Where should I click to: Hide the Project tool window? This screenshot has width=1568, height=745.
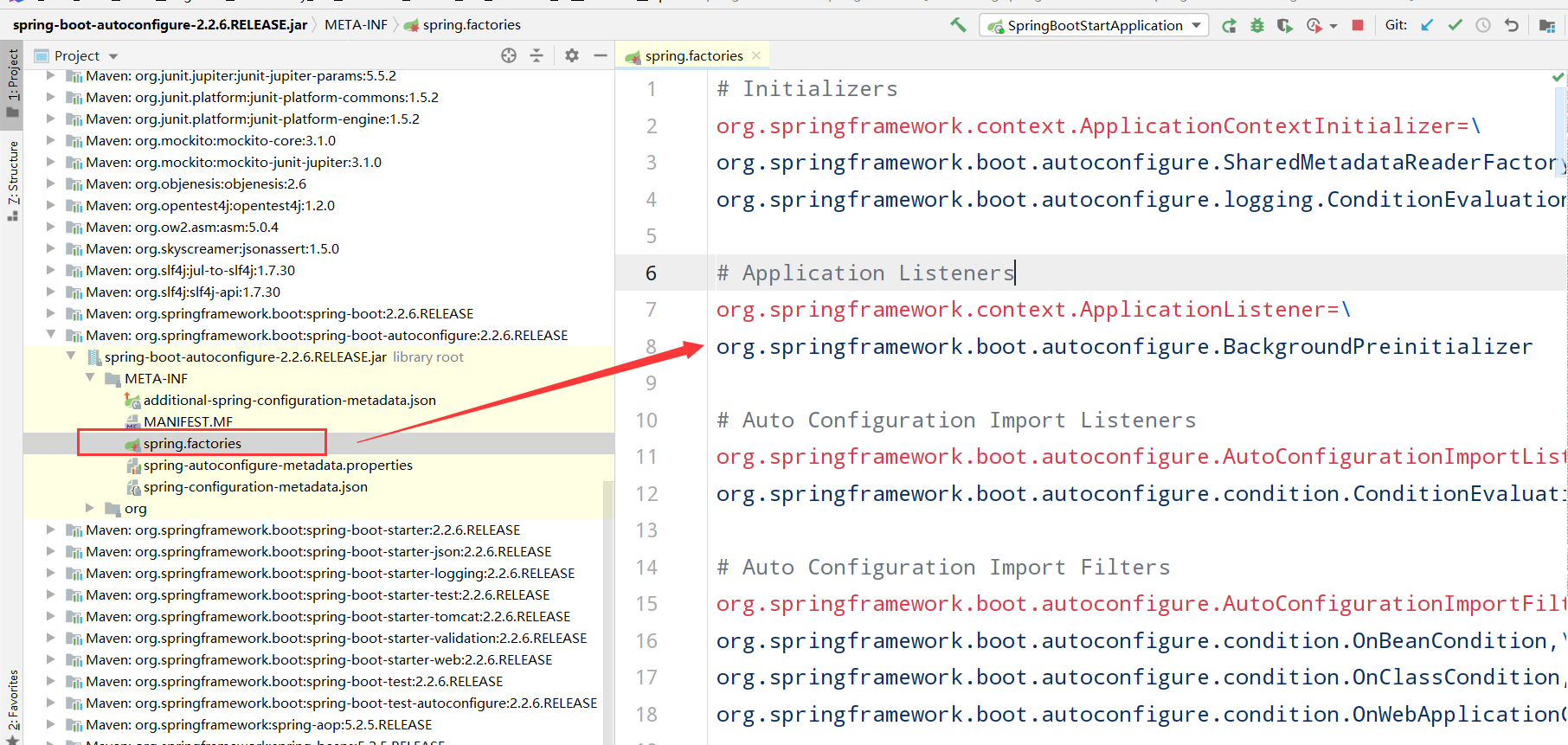tap(600, 55)
